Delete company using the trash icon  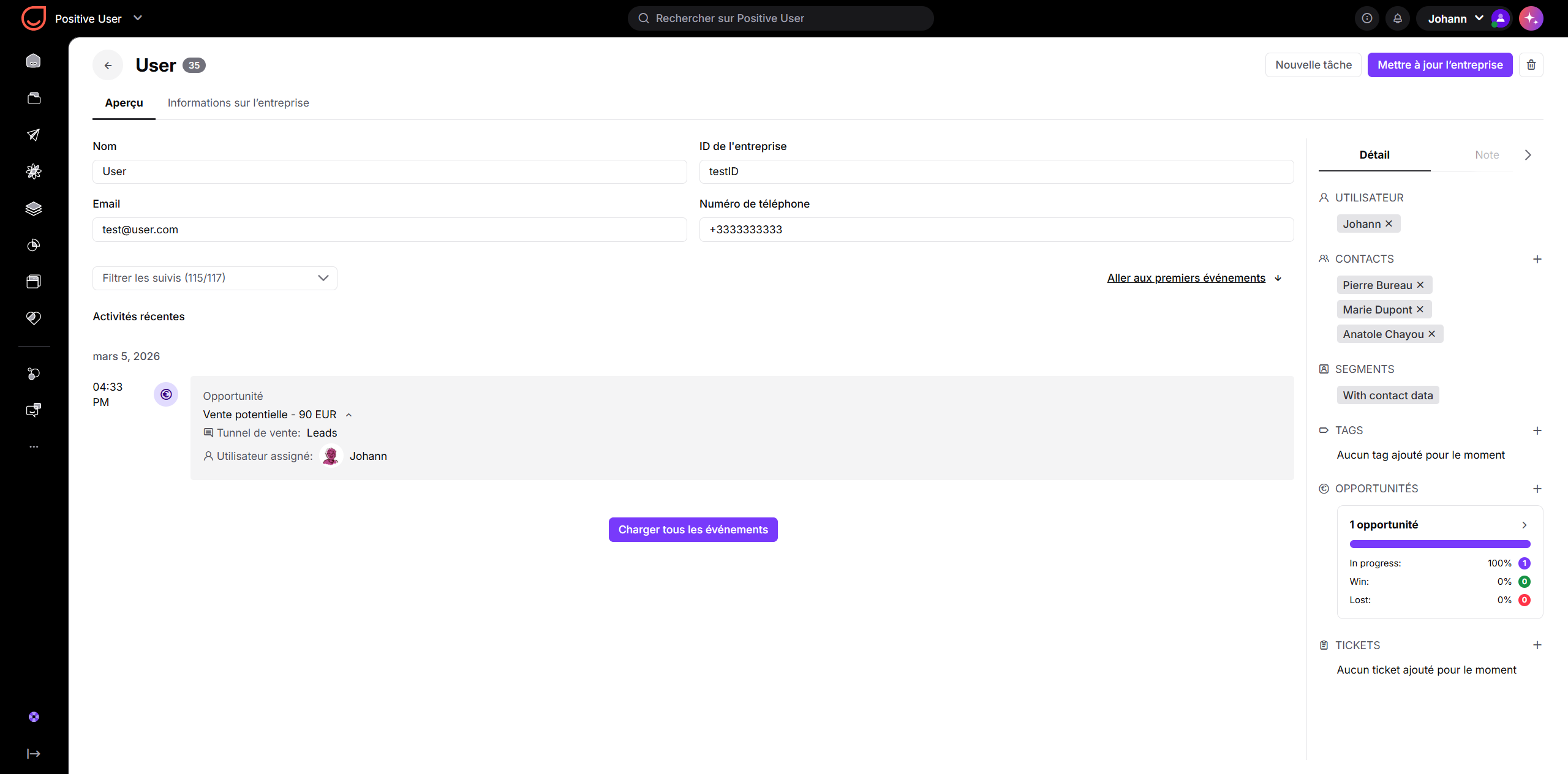pyautogui.click(x=1531, y=65)
